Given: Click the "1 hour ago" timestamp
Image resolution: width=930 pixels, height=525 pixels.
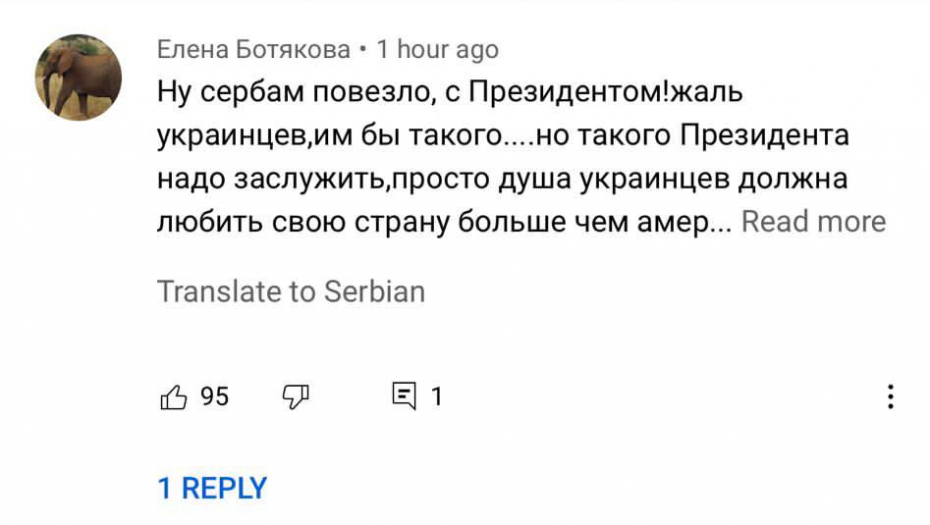Looking at the screenshot, I should (437, 49).
